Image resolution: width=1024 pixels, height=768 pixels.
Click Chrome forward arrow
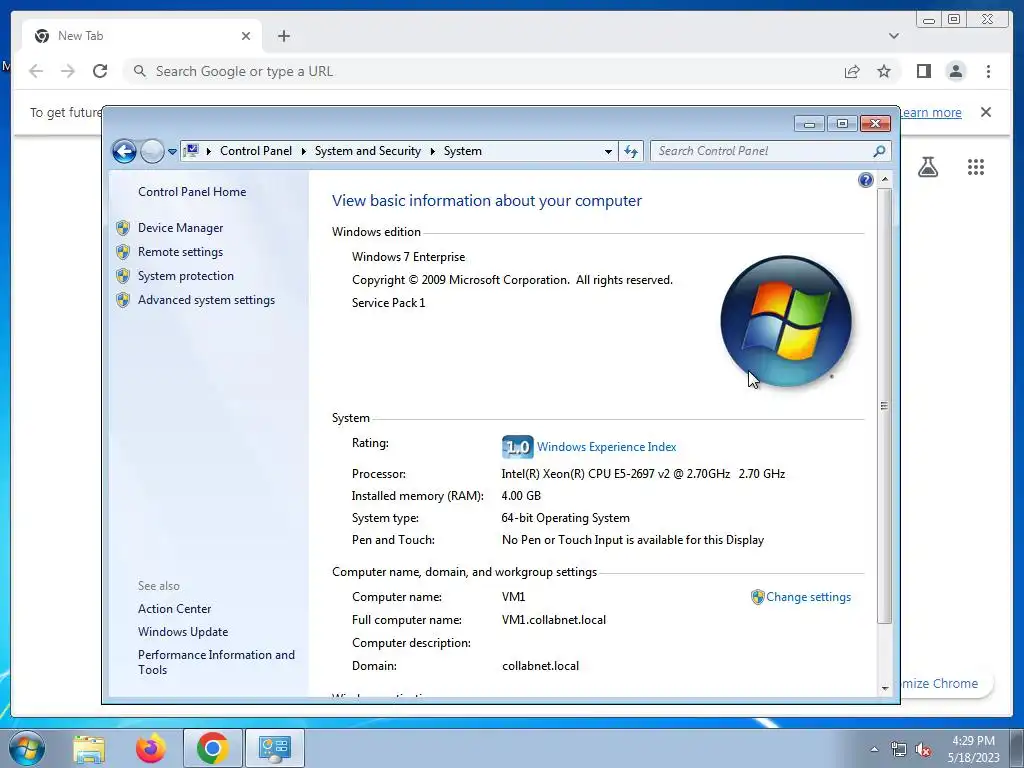68,71
